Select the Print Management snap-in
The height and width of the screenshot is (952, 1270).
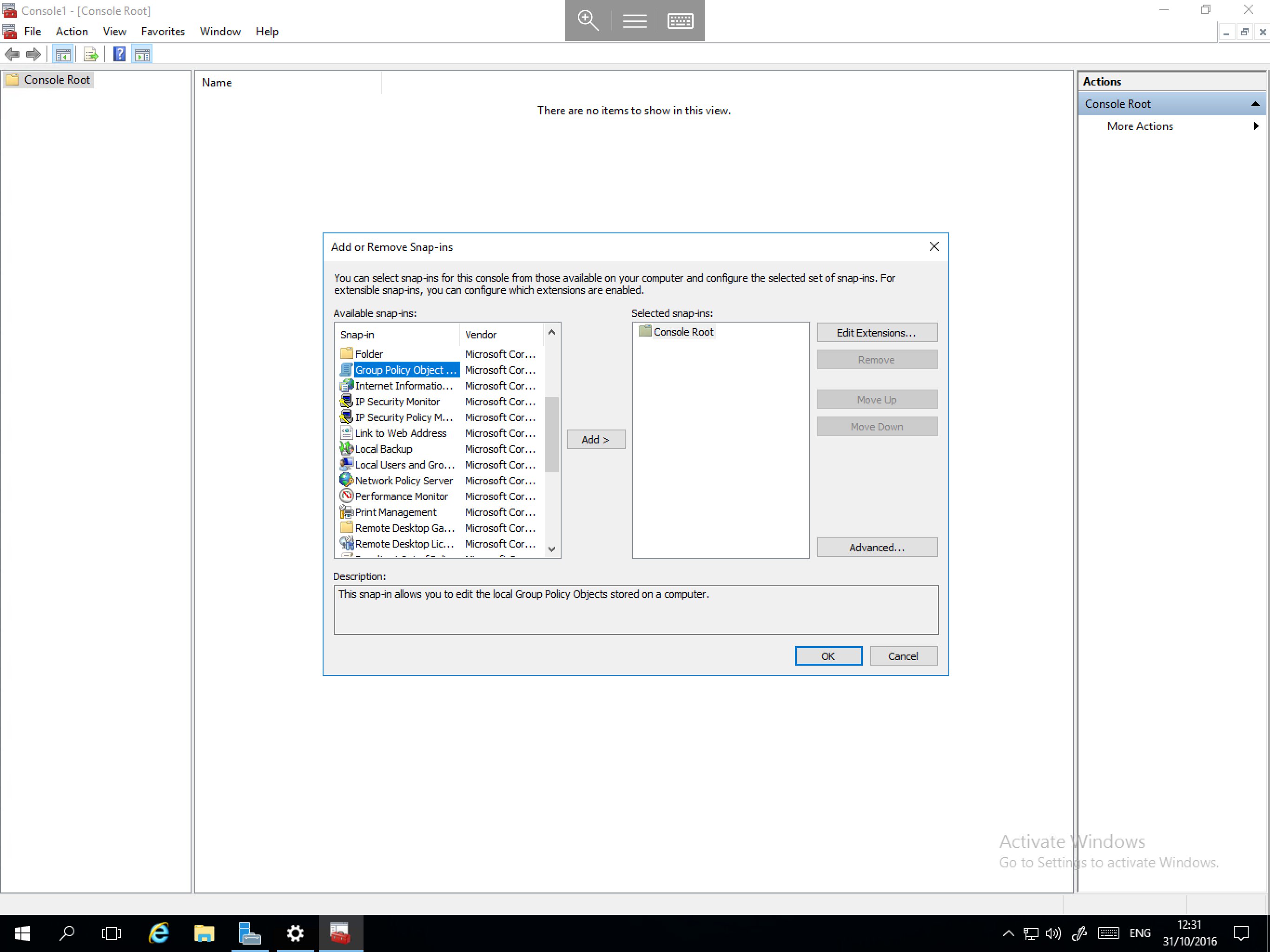tap(396, 512)
